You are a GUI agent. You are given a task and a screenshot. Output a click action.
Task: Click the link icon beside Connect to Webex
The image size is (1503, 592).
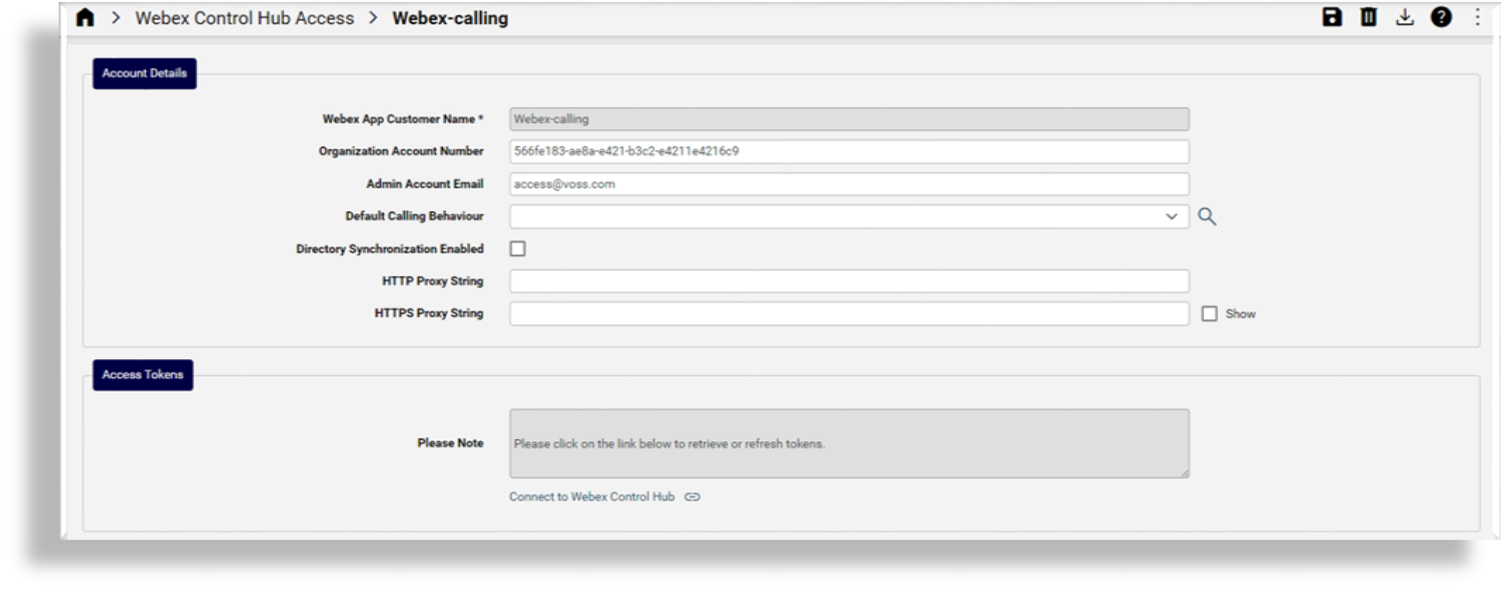click(695, 495)
